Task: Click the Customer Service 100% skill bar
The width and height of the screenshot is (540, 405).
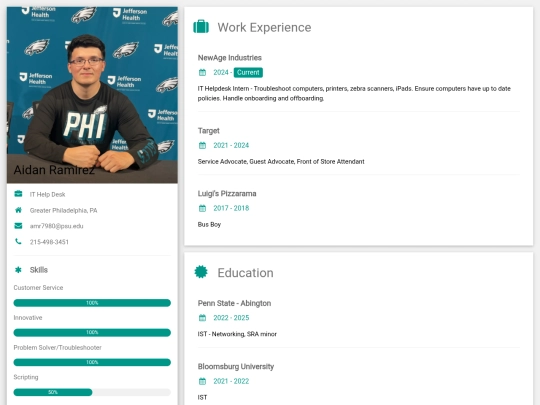Action: coord(92,303)
